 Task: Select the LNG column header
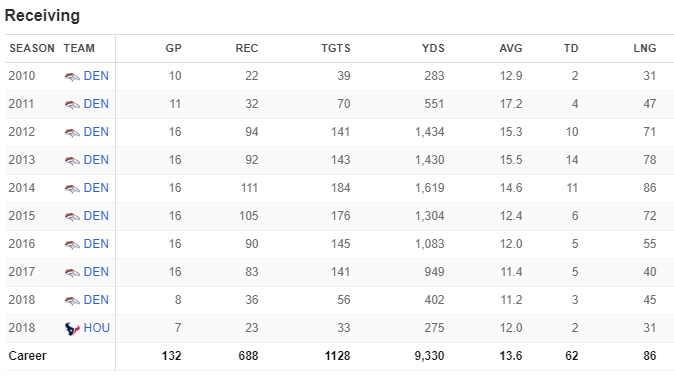(645, 48)
